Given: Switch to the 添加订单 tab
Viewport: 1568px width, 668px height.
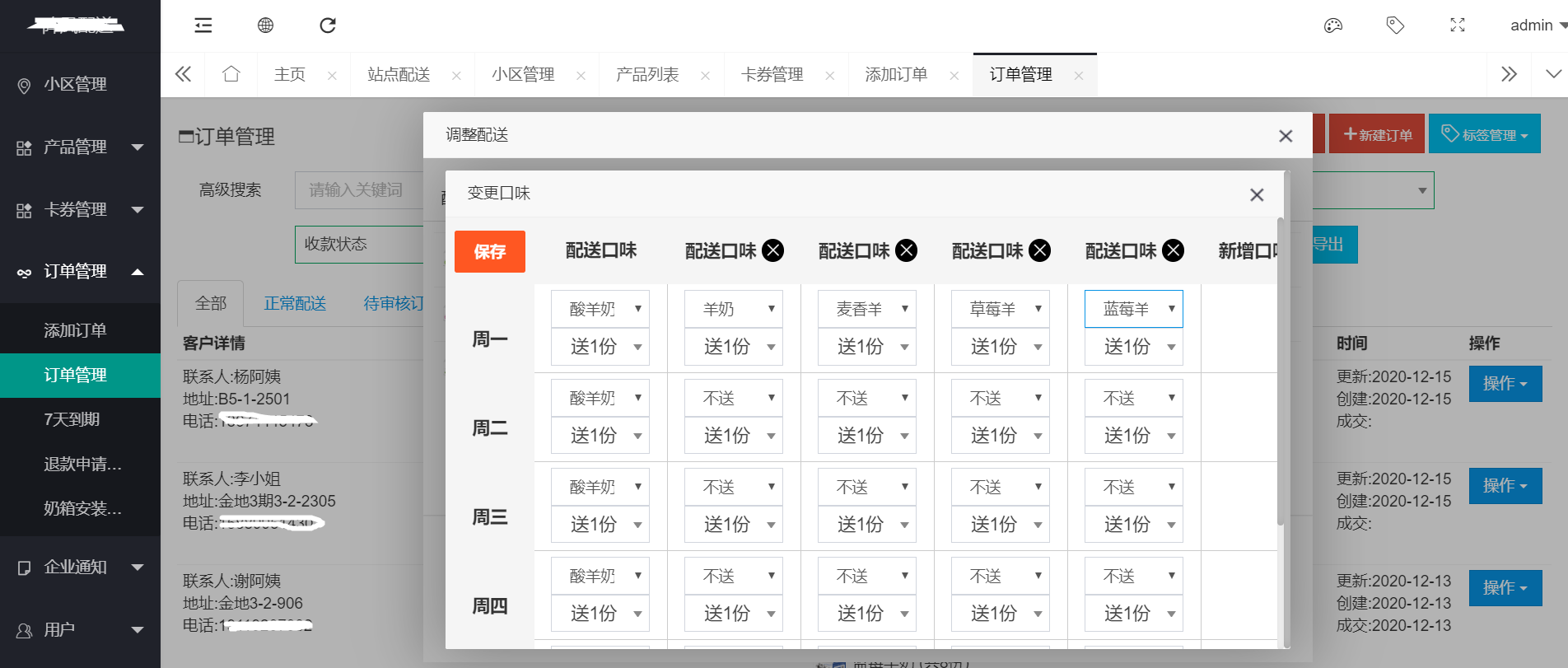Looking at the screenshot, I should (896, 75).
